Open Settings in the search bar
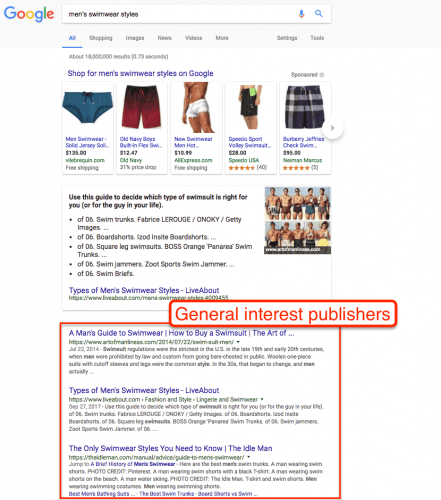This screenshot has width=441, height=500. pos(287,38)
